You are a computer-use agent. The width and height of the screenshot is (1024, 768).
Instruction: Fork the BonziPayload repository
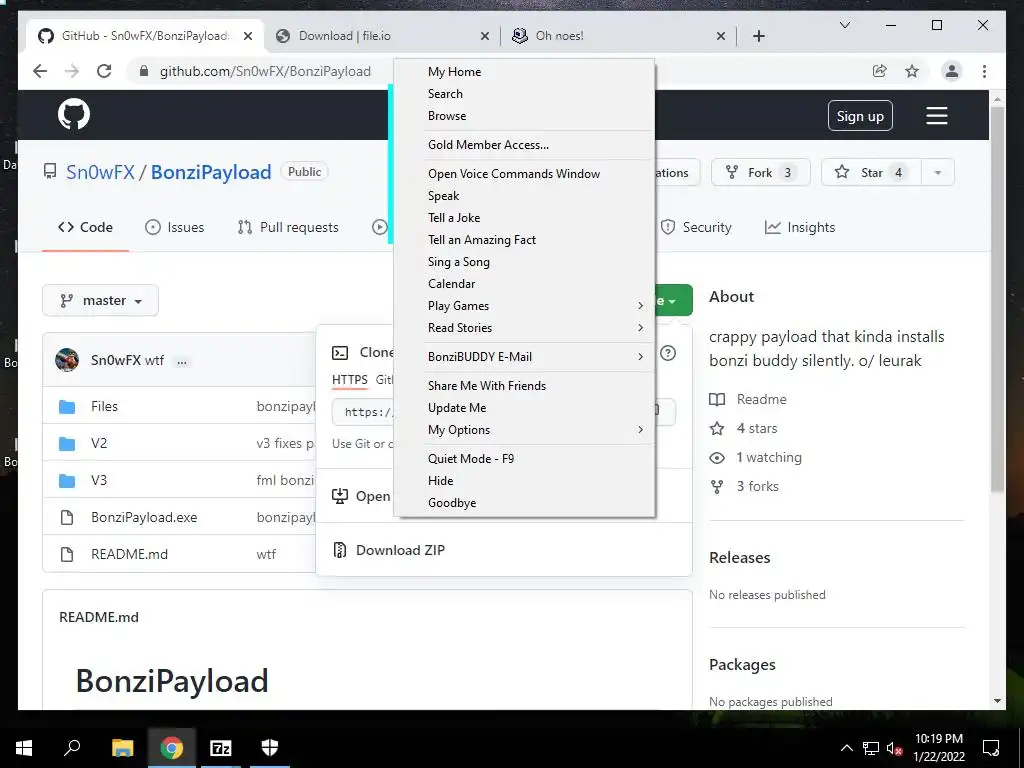pyautogui.click(x=761, y=172)
